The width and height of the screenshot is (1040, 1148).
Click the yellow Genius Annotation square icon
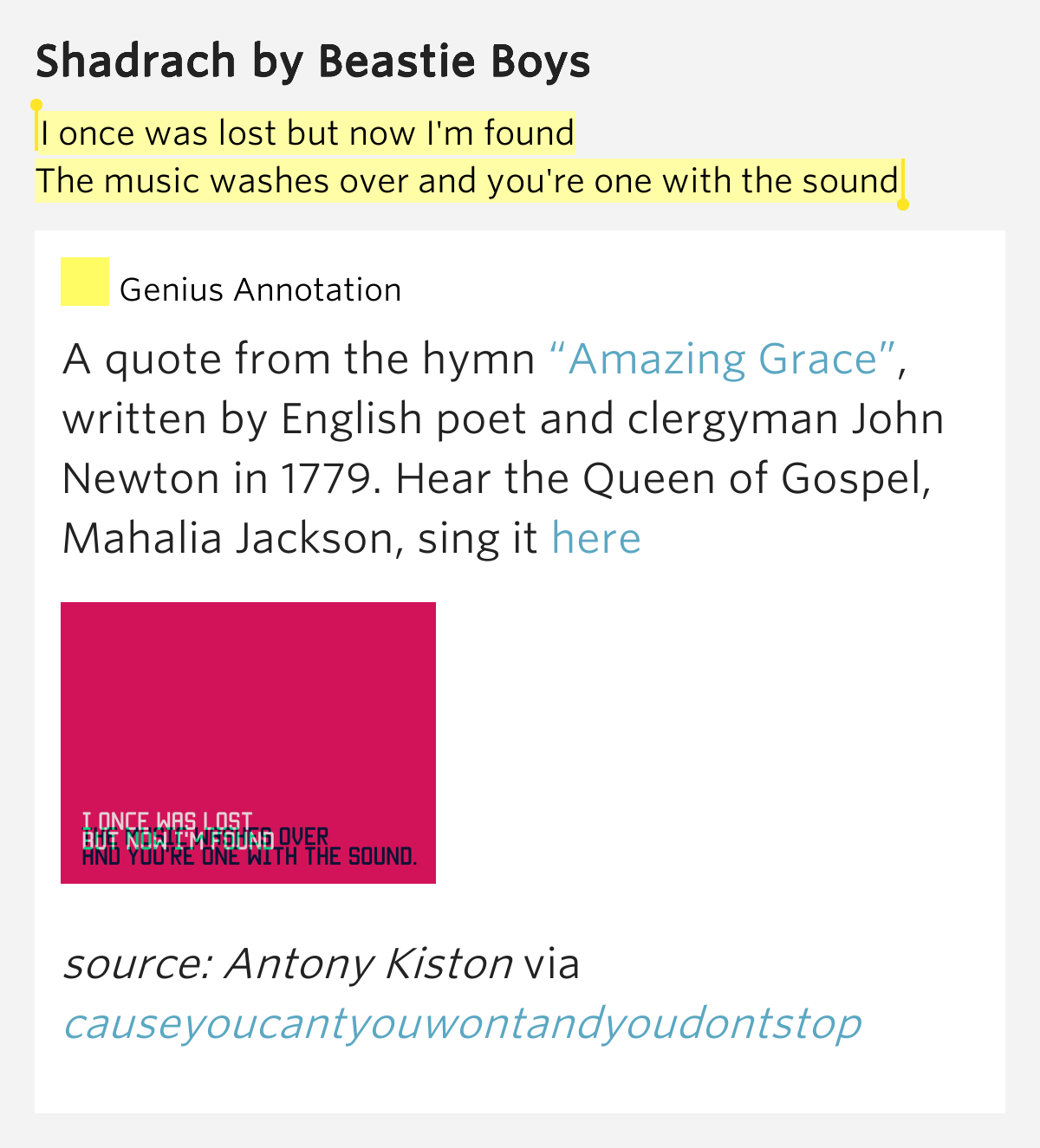85,282
